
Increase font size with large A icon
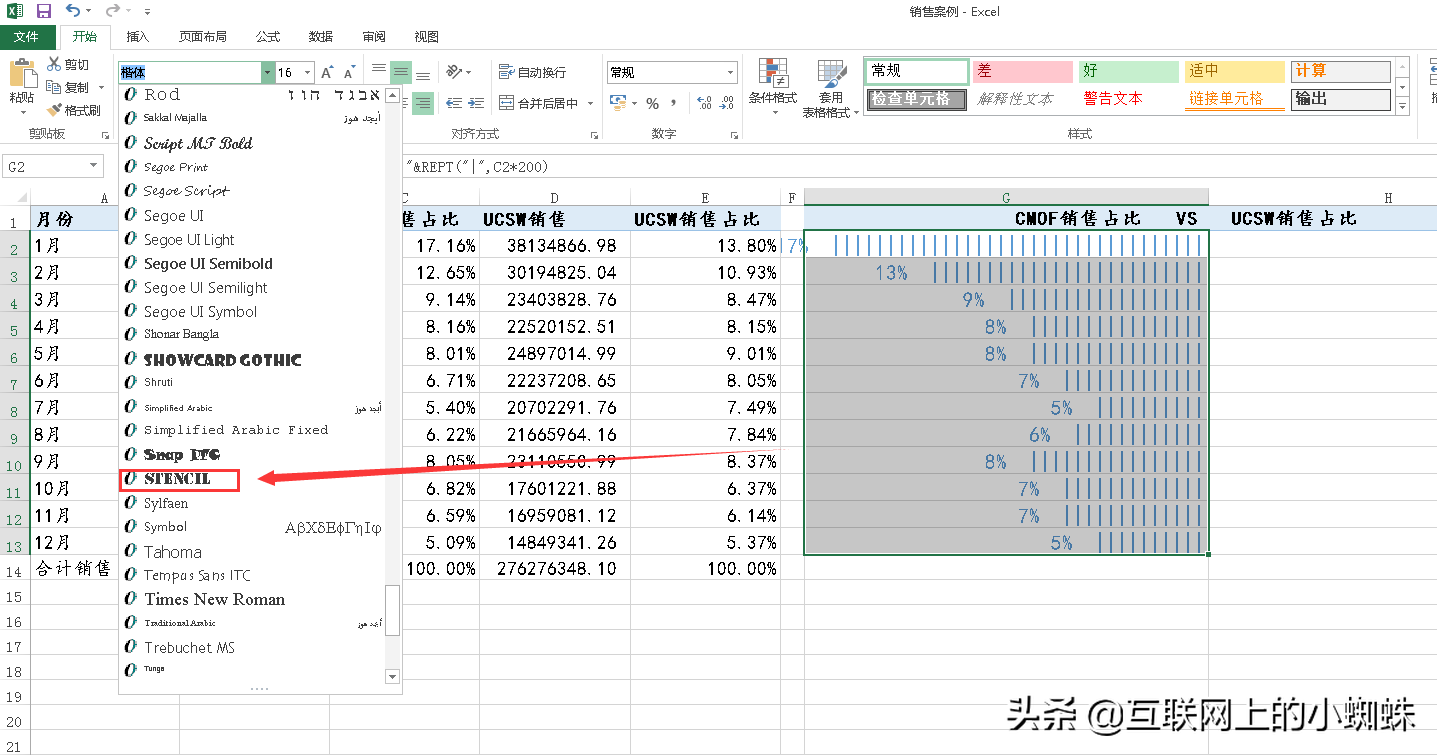(327, 73)
